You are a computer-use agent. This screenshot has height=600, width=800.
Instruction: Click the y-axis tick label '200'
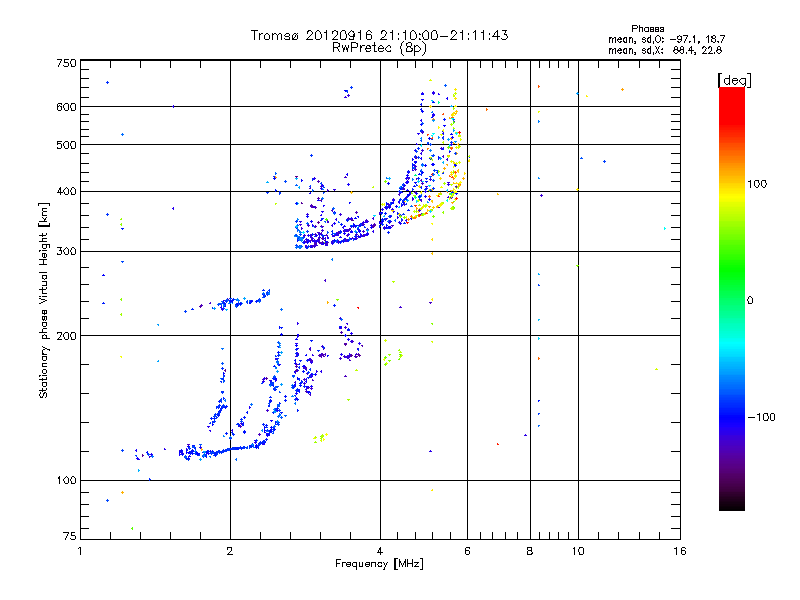point(66,336)
